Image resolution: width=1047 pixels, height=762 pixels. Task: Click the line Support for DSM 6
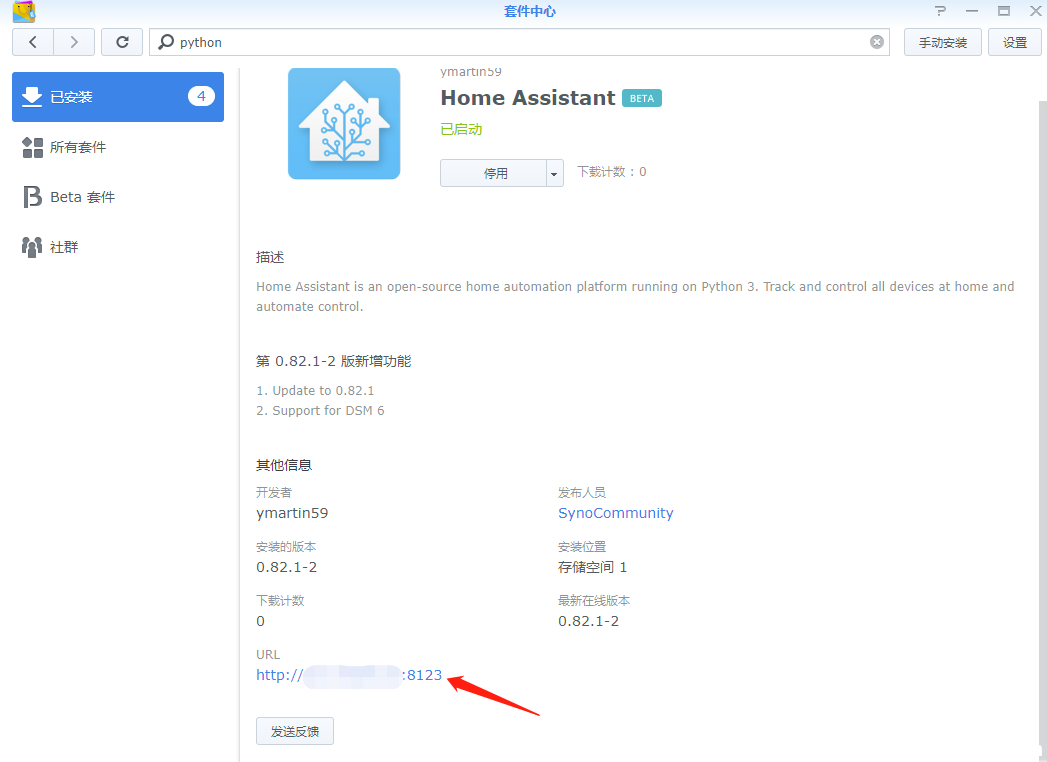(321, 411)
